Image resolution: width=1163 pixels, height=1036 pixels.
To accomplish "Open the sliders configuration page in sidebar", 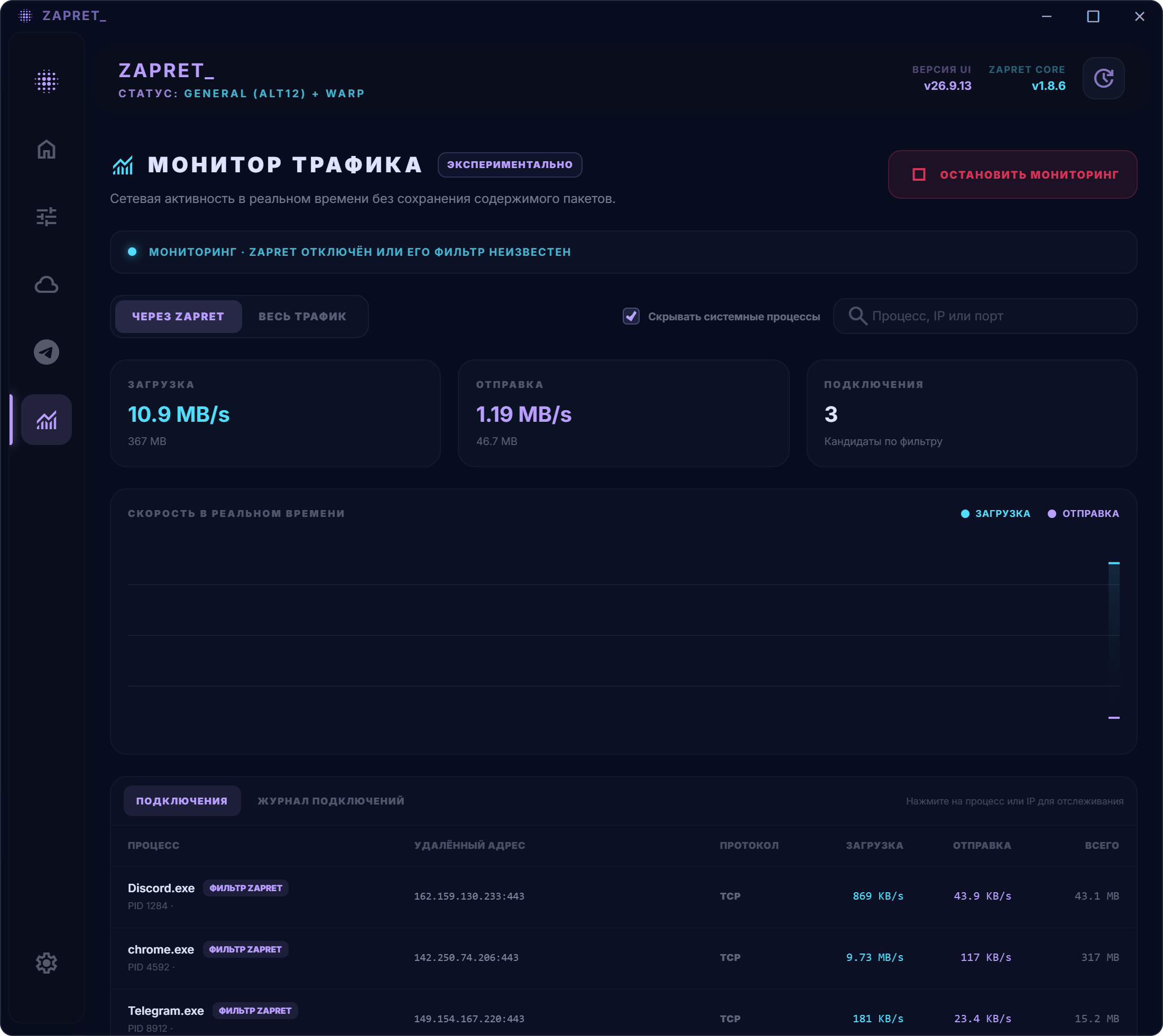I will [x=46, y=217].
